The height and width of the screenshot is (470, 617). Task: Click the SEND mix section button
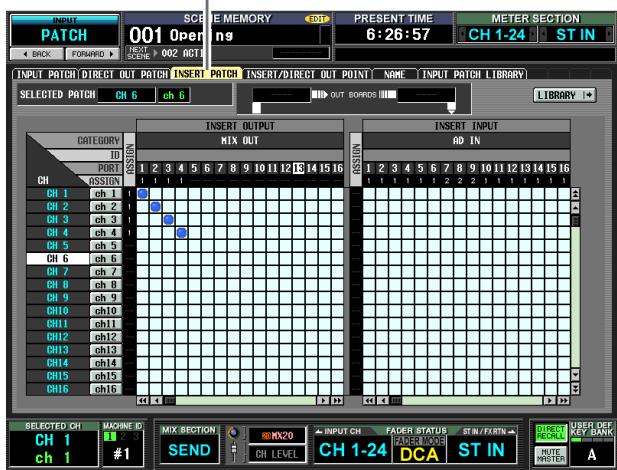pyautogui.click(x=189, y=450)
